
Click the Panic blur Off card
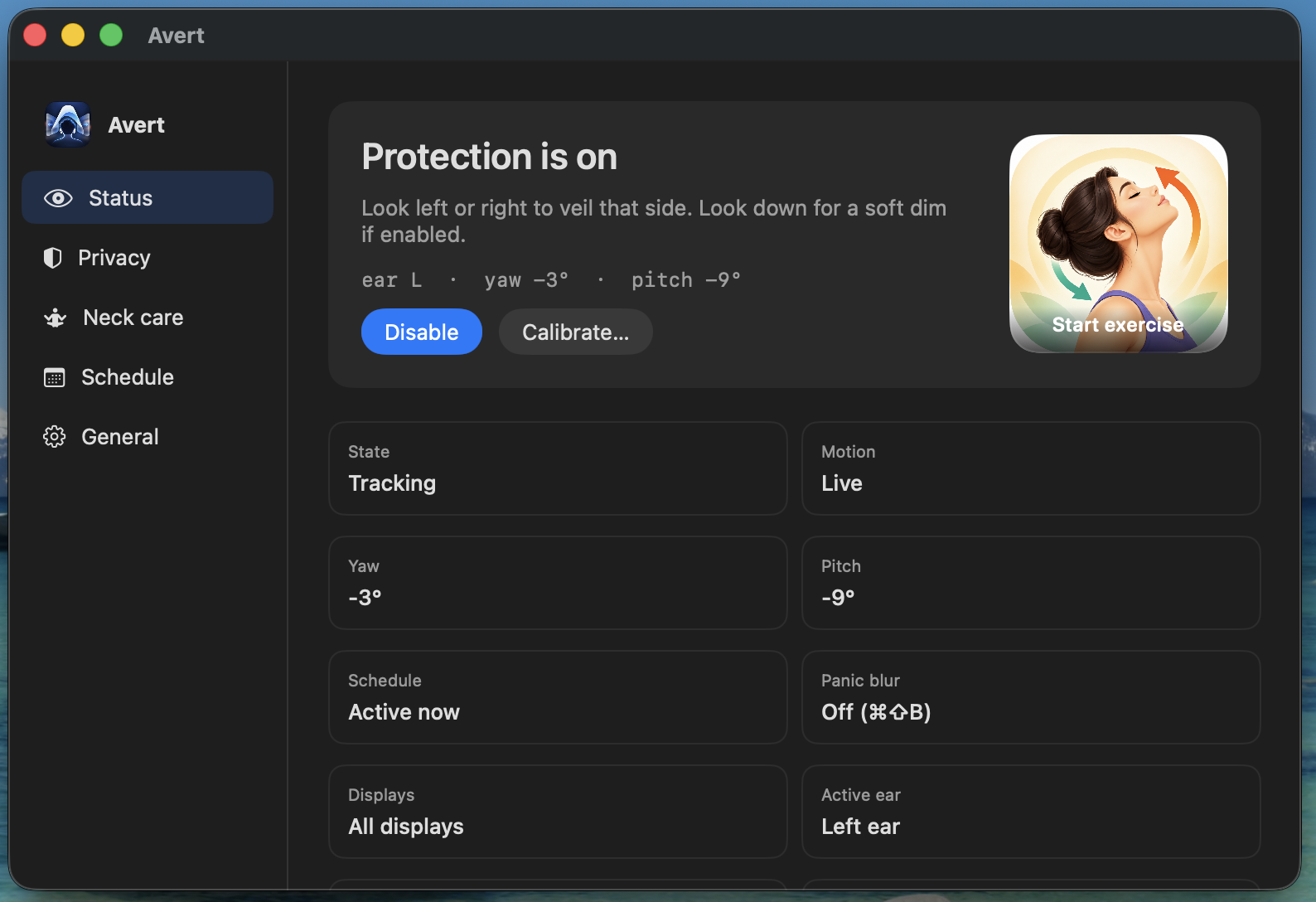click(x=1031, y=697)
